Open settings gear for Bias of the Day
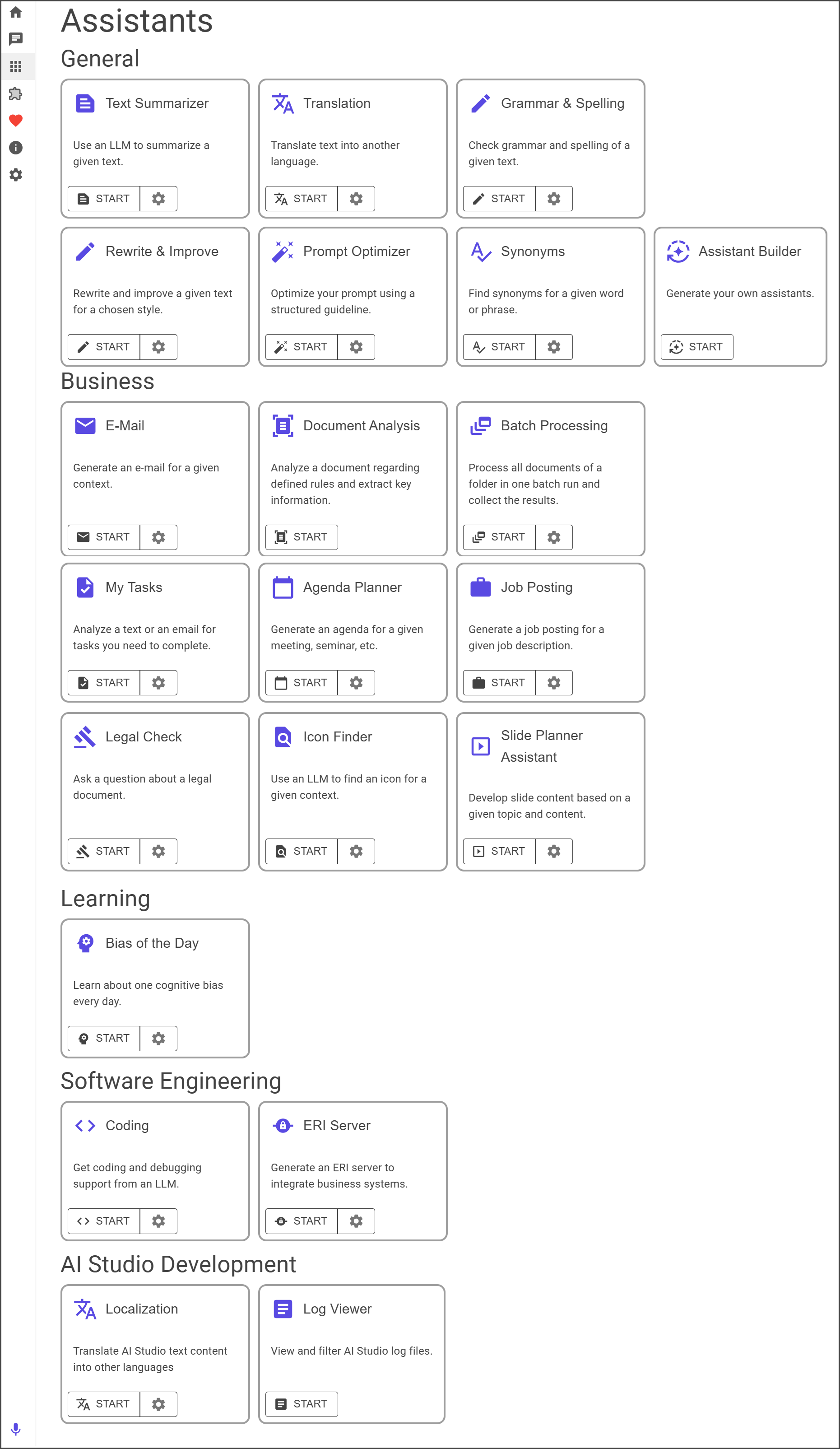The width and height of the screenshot is (840, 1449). coord(159,1039)
